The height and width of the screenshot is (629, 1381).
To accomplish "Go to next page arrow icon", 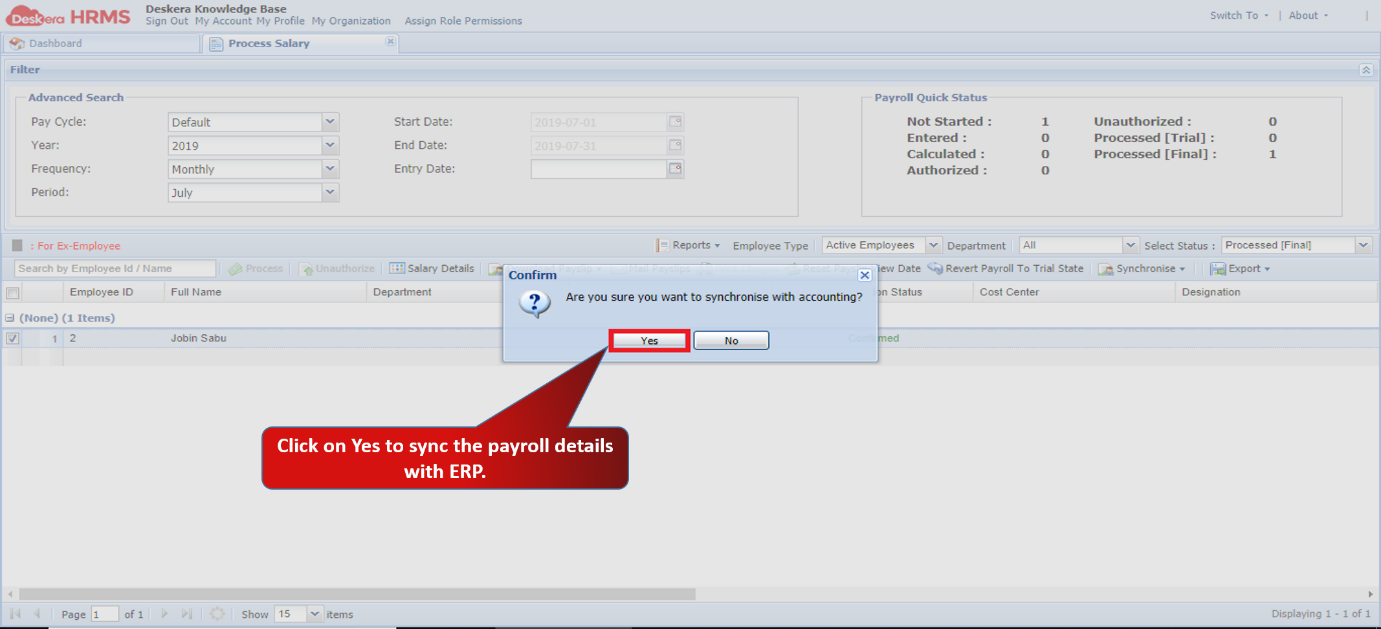I will tap(164, 614).
